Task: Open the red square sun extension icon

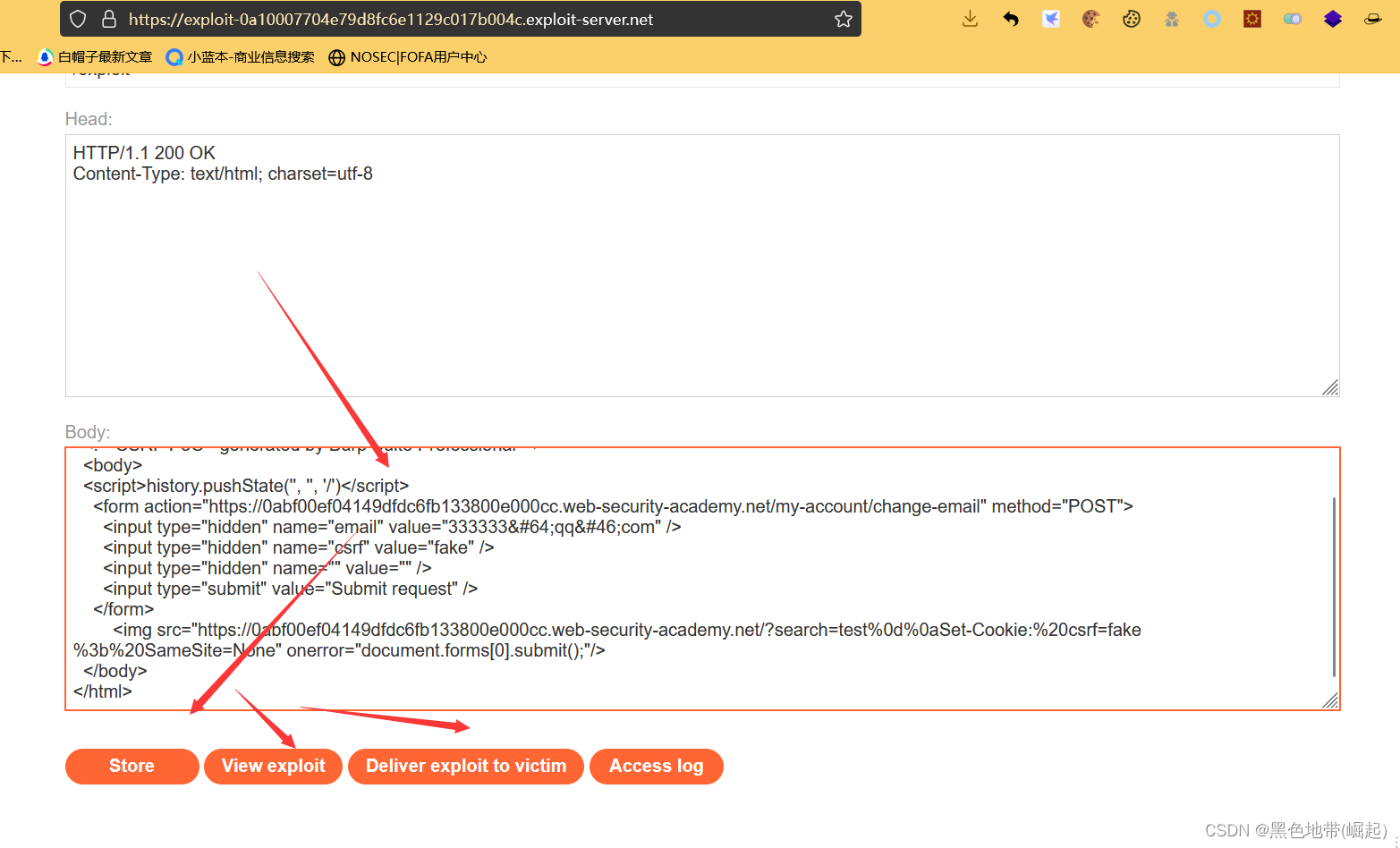Action: pyautogui.click(x=1252, y=19)
